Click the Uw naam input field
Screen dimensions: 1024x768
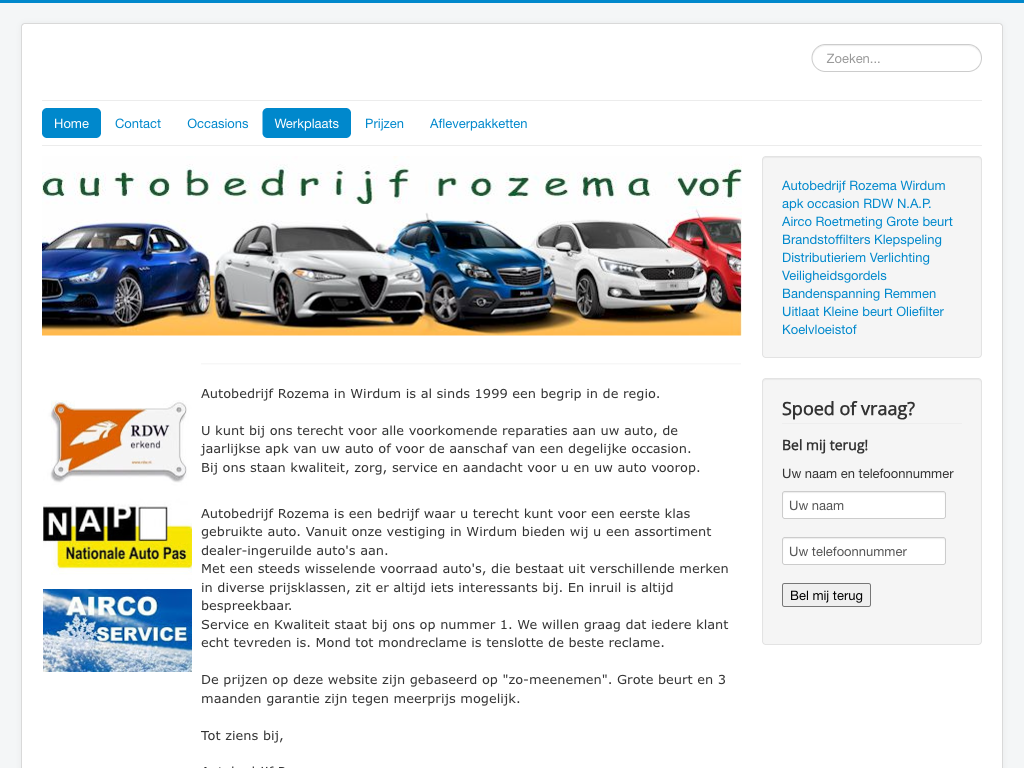863,505
